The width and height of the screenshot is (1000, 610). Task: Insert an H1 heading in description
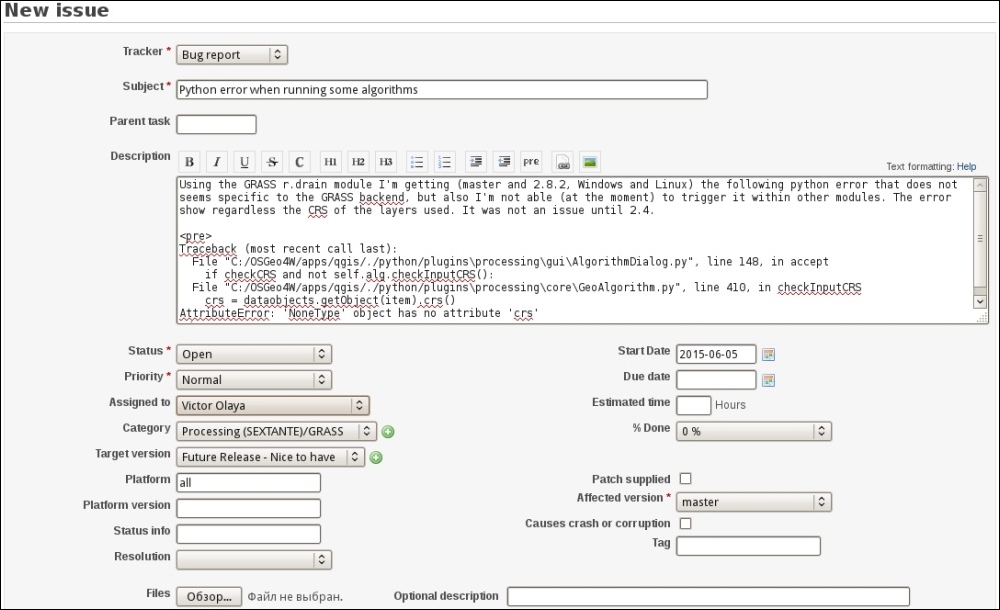coord(329,162)
